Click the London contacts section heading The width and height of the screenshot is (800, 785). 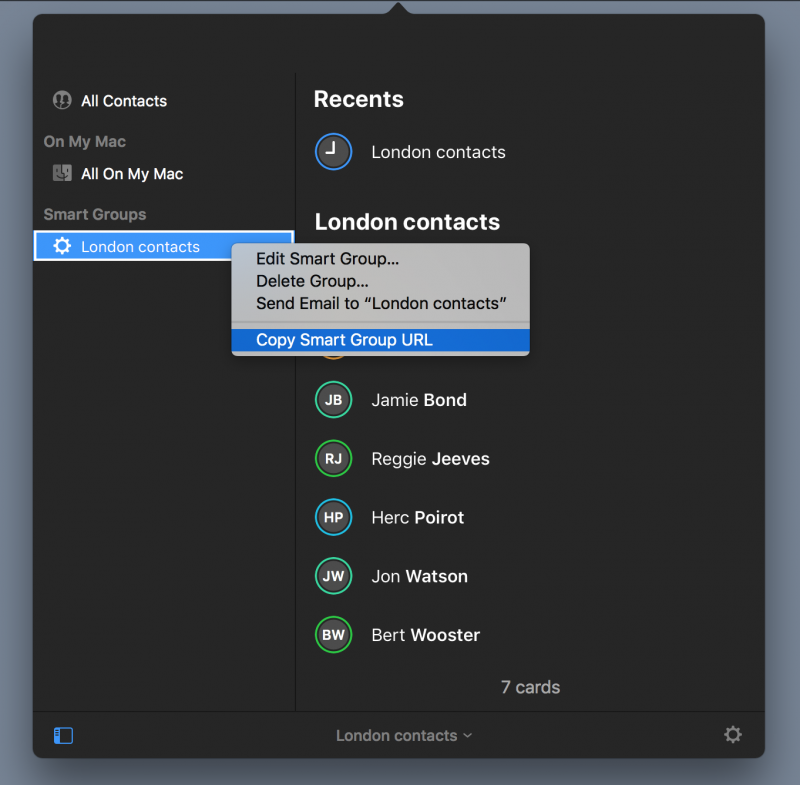407,222
